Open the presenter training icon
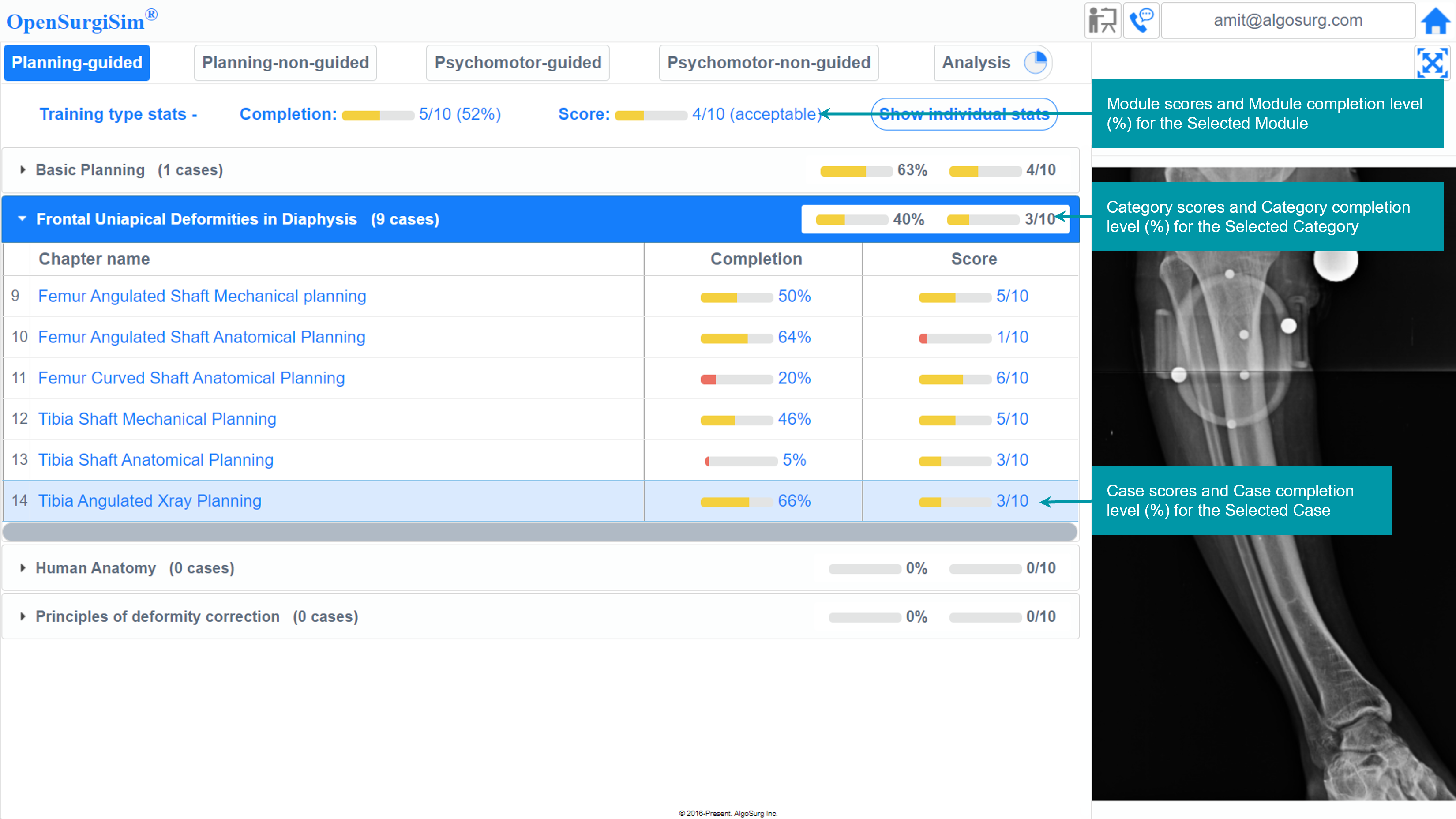Viewport: 1456px width, 819px height. tap(1102, 21)
